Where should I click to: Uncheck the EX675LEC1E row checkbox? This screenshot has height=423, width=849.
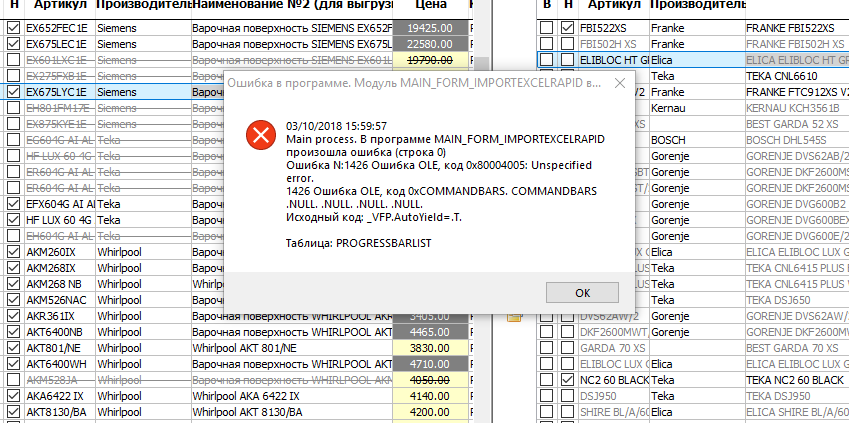(14, 44)
